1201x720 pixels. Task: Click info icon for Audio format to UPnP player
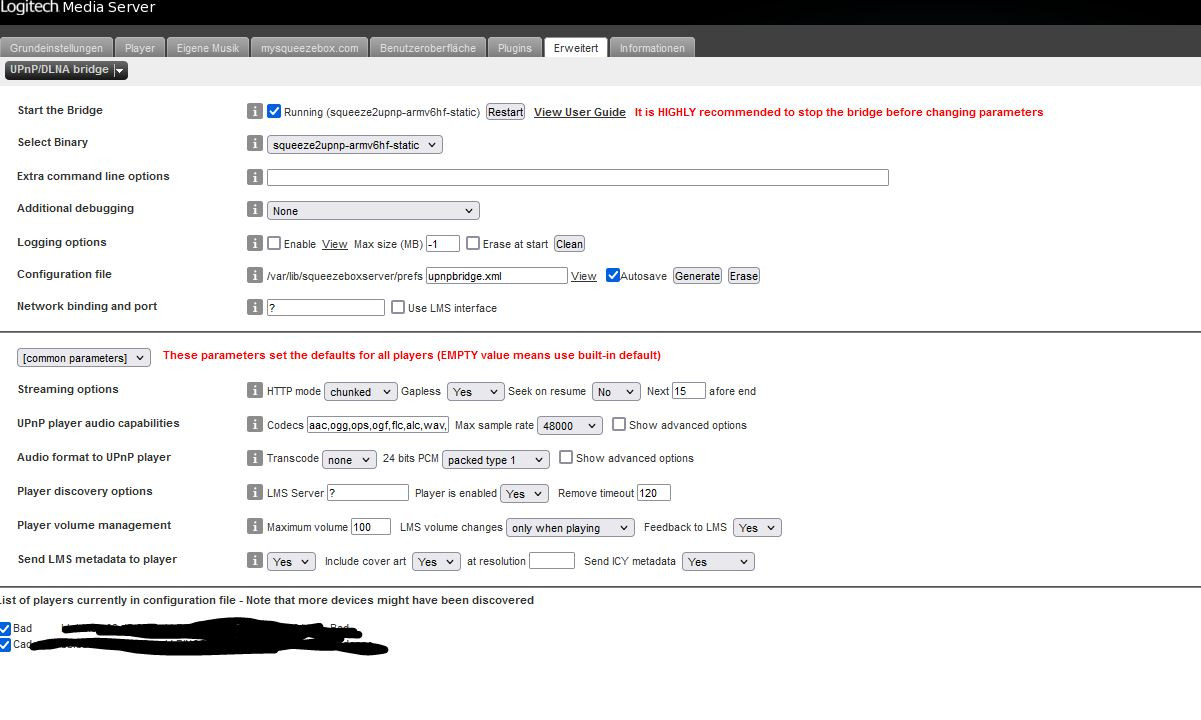(255, 458)
